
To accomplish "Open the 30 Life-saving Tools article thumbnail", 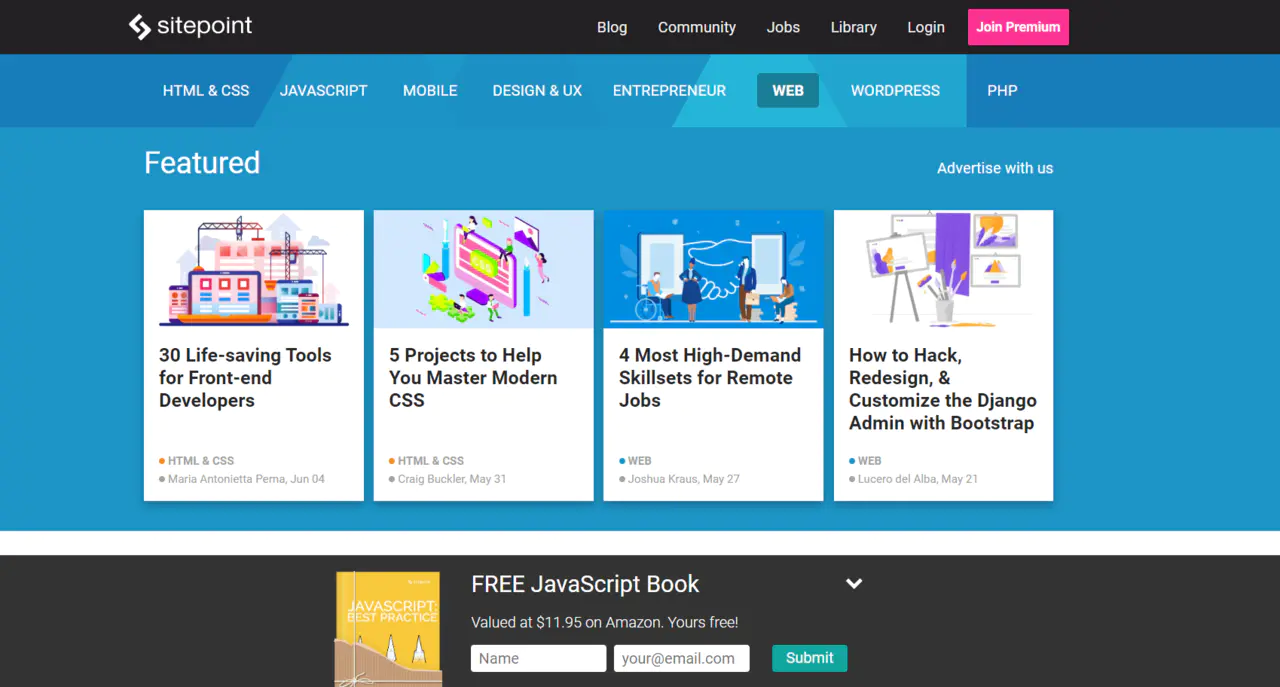I will tap(254, 269).
